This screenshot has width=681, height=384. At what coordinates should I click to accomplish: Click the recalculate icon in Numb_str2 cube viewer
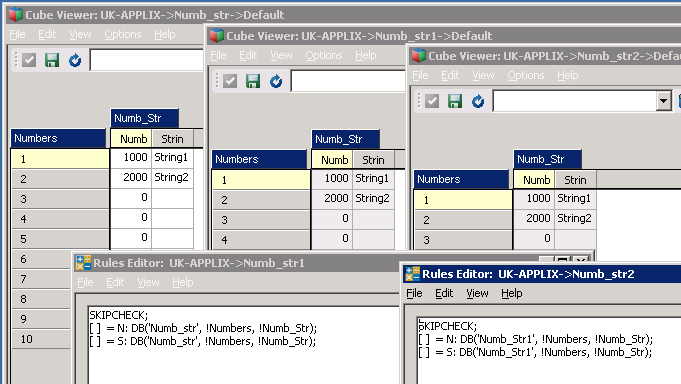tap(478, 101)
